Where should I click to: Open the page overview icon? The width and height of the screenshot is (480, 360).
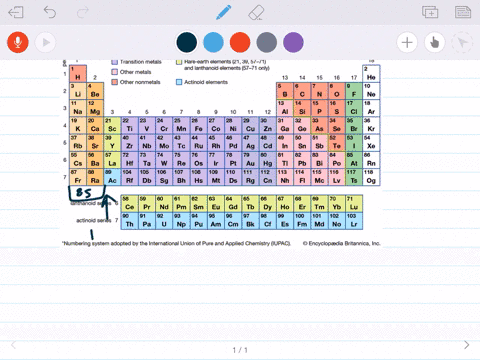(x=463, y=12)
